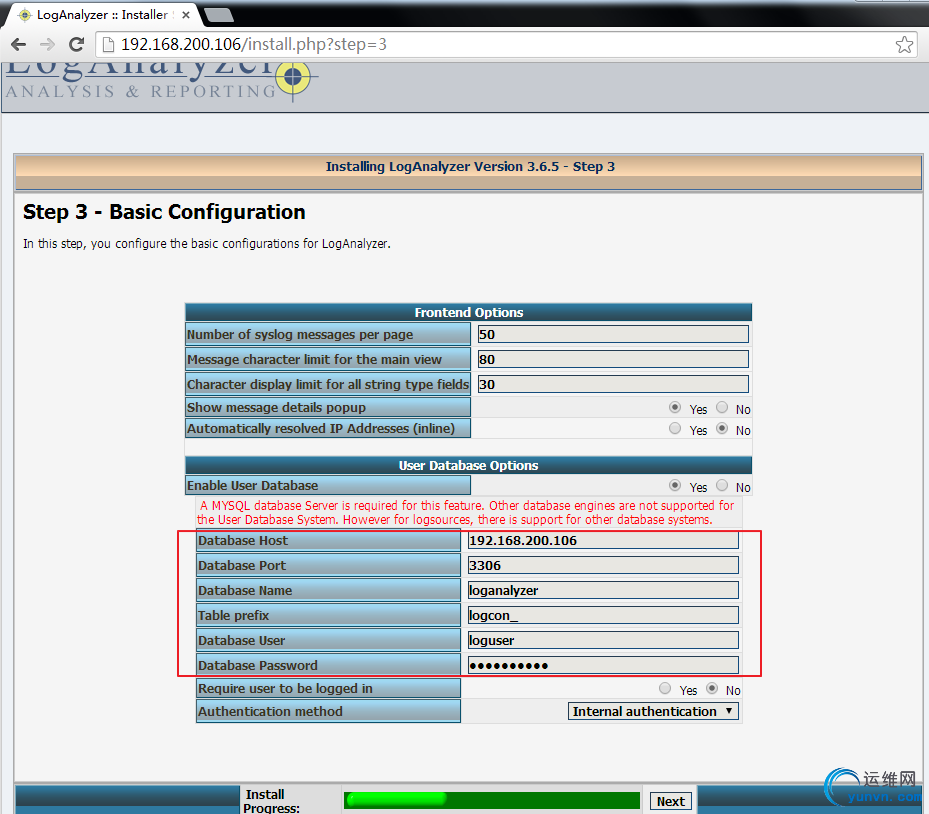Click the Table prefix field
Viewport: 929px width, 814px height.
coord(603,615)
